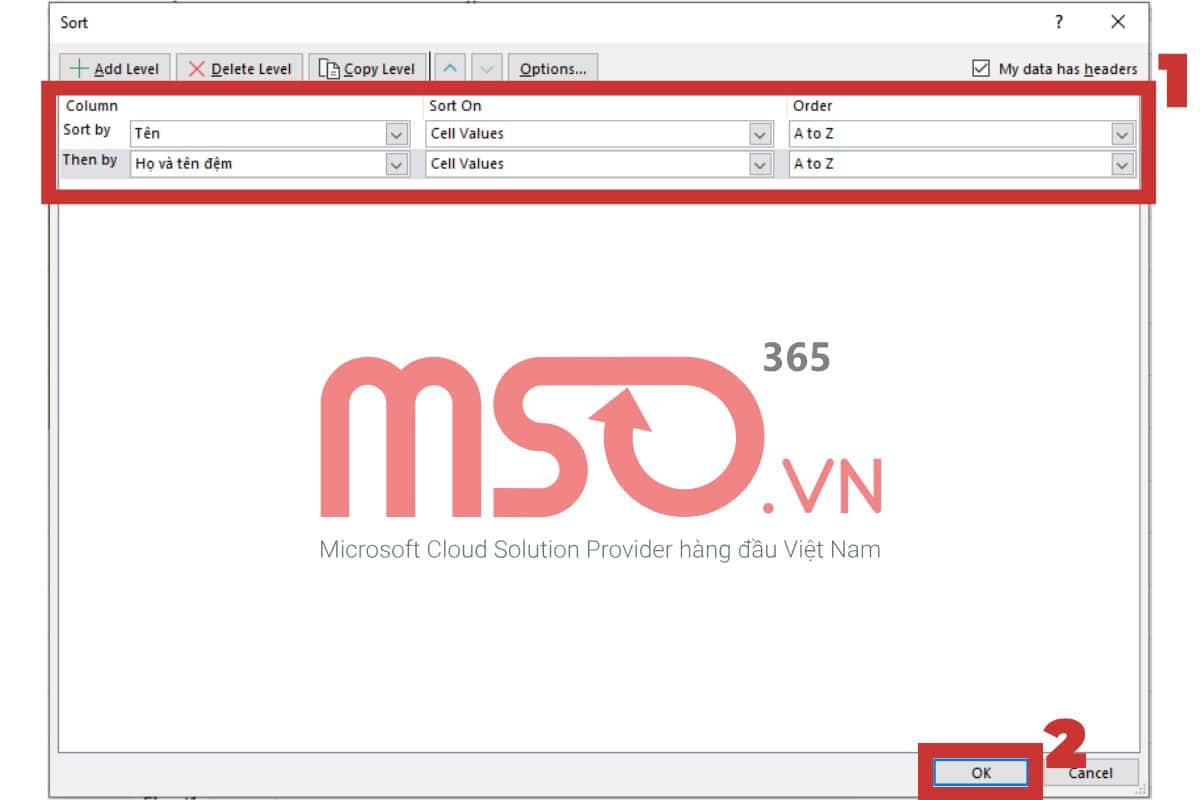This screenshot has height=800, width=1200.
Task: Click the Add Level button
Action: [116, 69]
